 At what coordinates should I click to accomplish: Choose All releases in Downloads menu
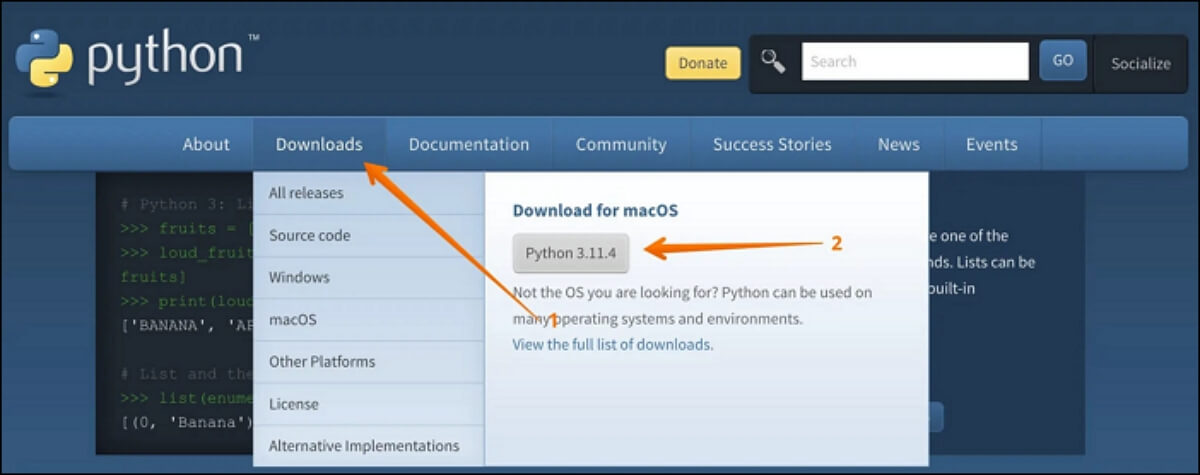[x=306, y=193]
